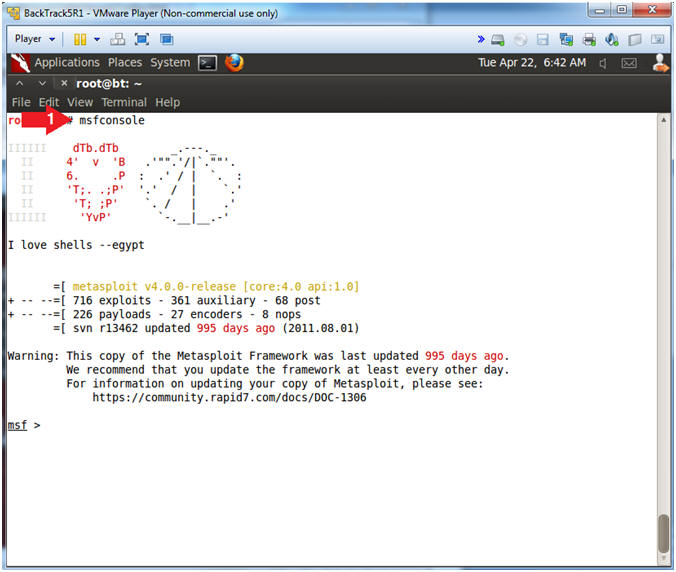Click the terminal vertical scrollbar thumb
The height and width of the screenshot is (572, 676).
tap(664, 533)
